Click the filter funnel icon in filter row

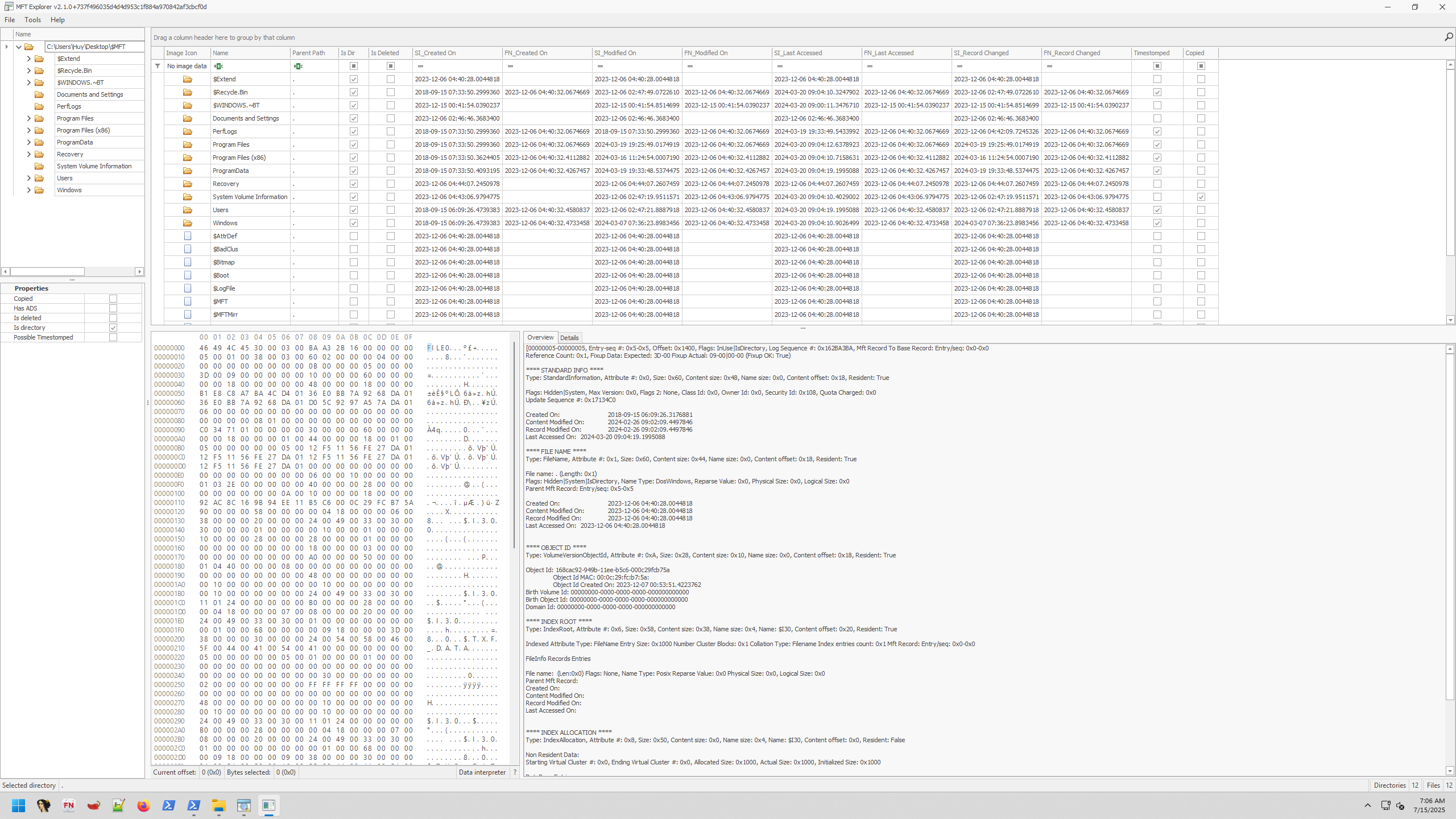158,66
